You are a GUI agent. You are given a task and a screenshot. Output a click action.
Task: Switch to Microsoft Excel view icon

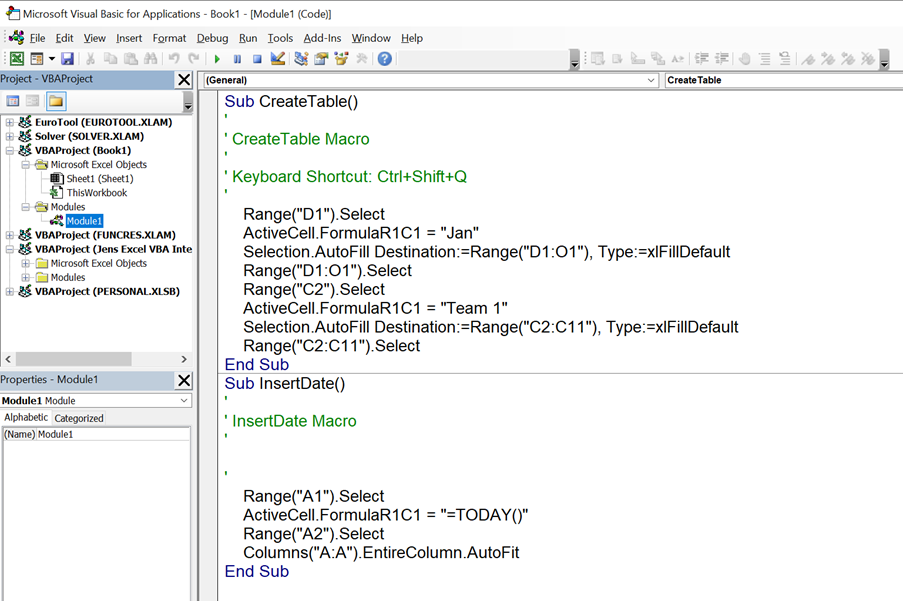[17, 58]
